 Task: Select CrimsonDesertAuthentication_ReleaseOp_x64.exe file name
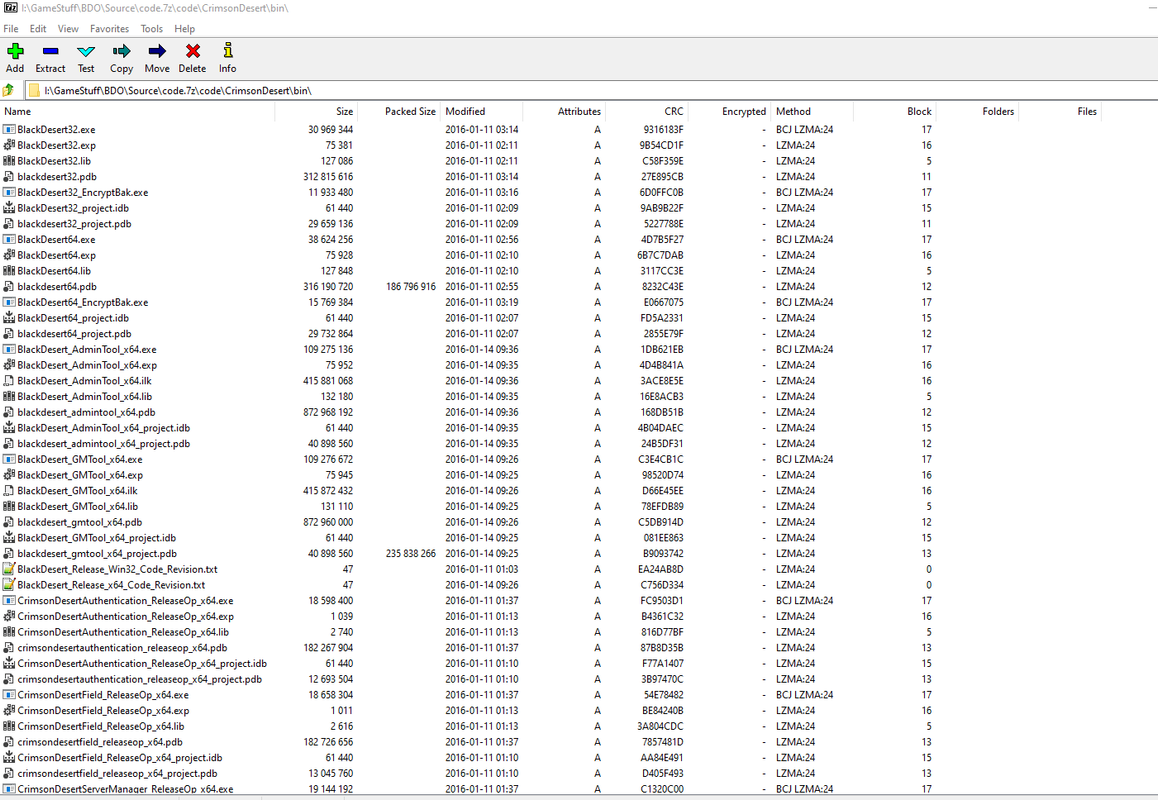(126, 601)
